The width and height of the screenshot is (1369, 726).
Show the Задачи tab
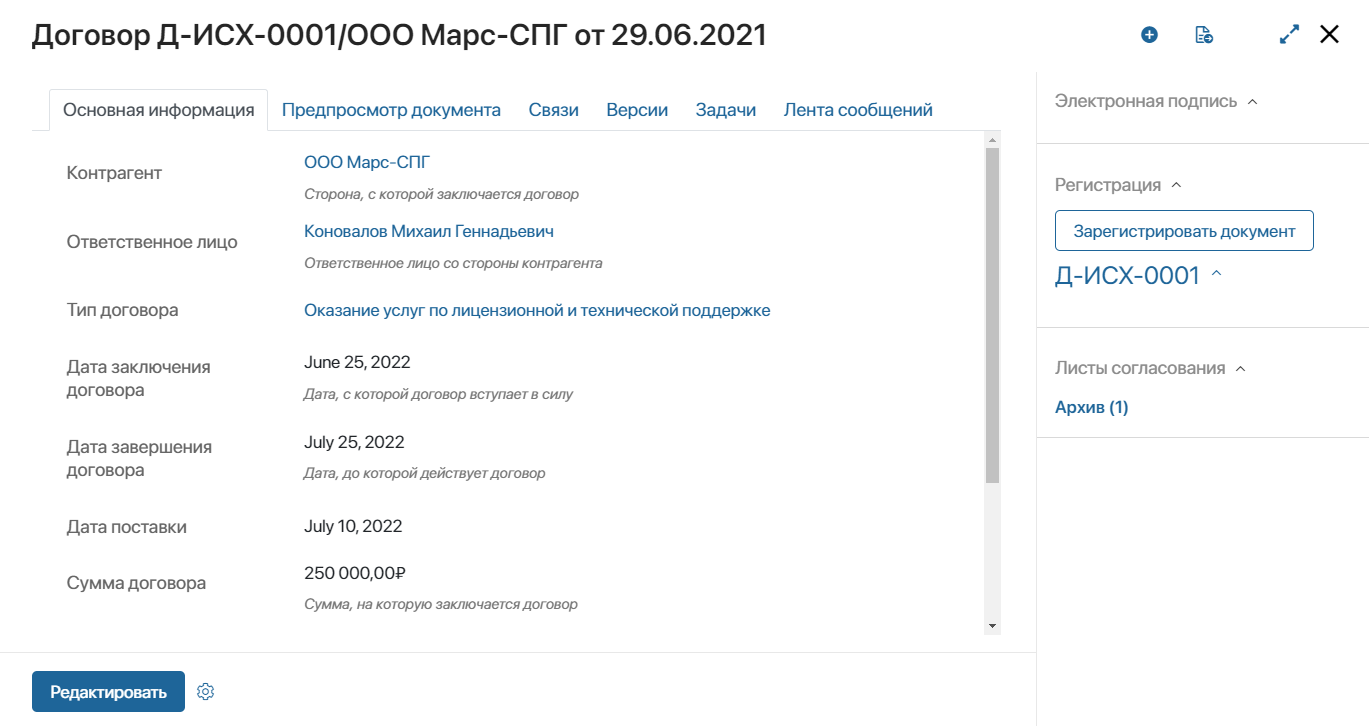click(726, 110)
